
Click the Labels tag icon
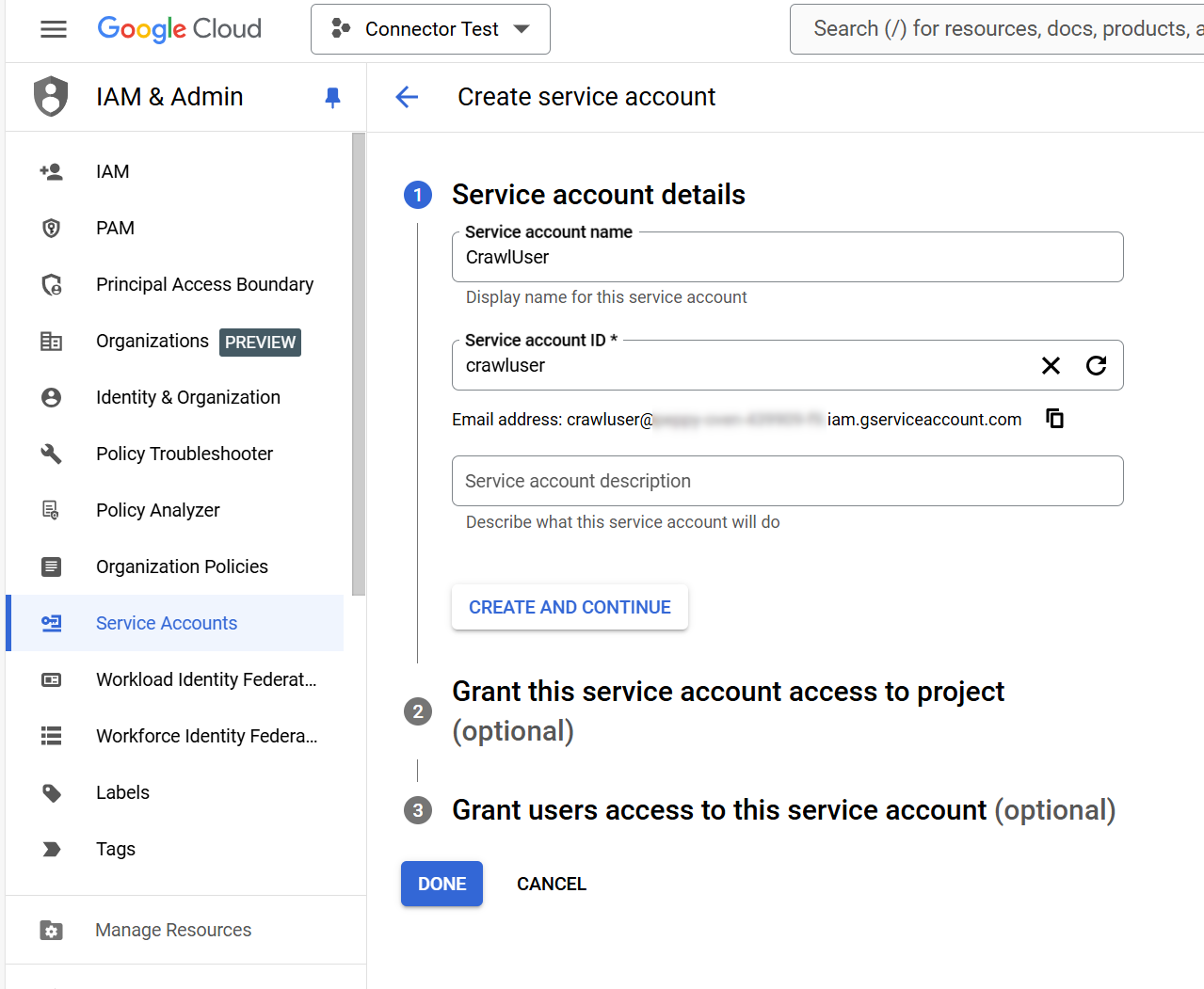(x=51, y=792)
